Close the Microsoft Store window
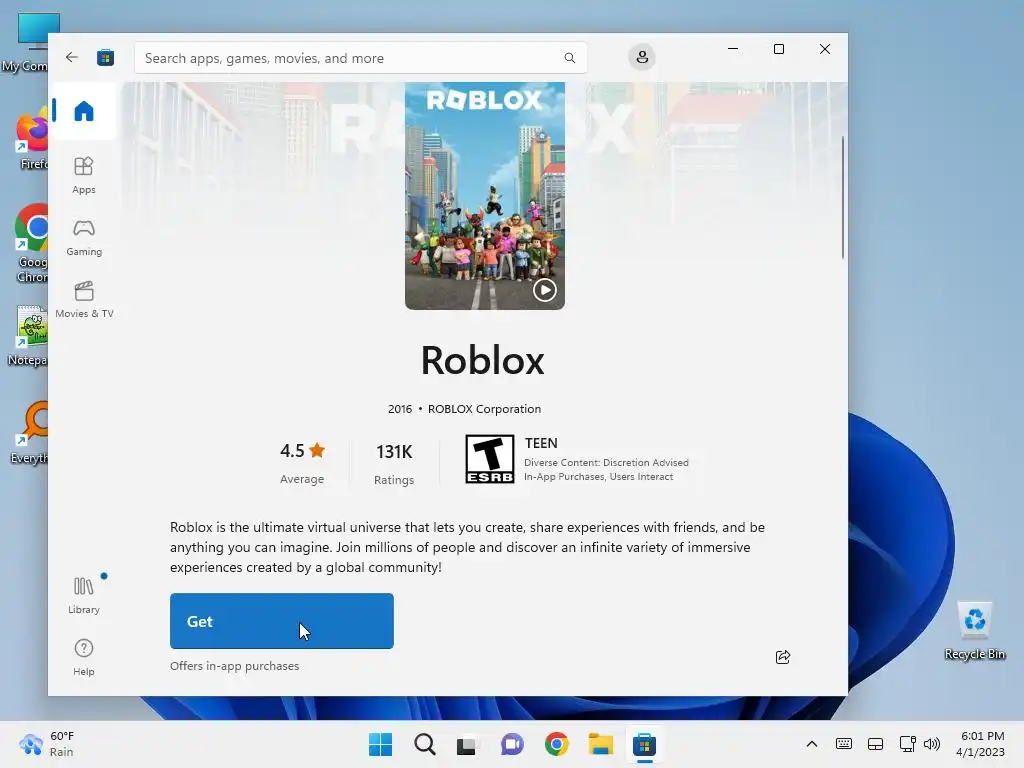1024x768 pixels. tap(825, 49)
